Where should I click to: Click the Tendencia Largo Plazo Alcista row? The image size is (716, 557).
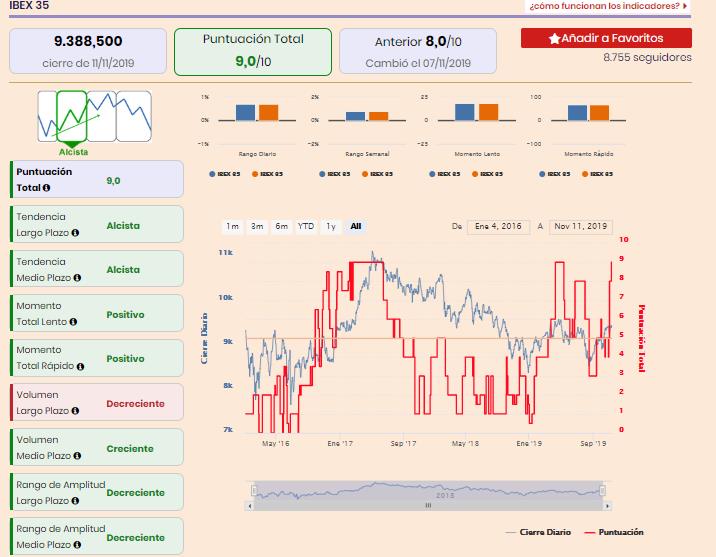pos(97,224)
